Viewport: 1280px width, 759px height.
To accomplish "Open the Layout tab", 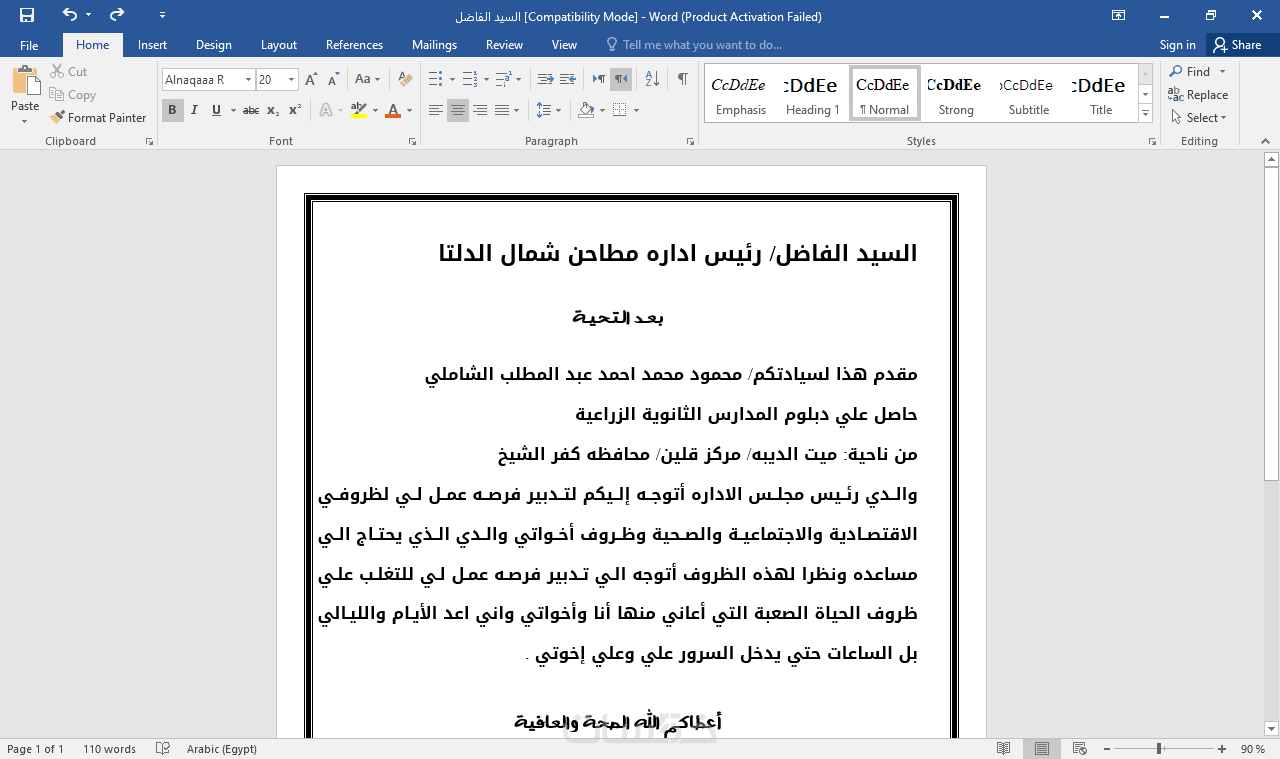I will tap(279, 45).
